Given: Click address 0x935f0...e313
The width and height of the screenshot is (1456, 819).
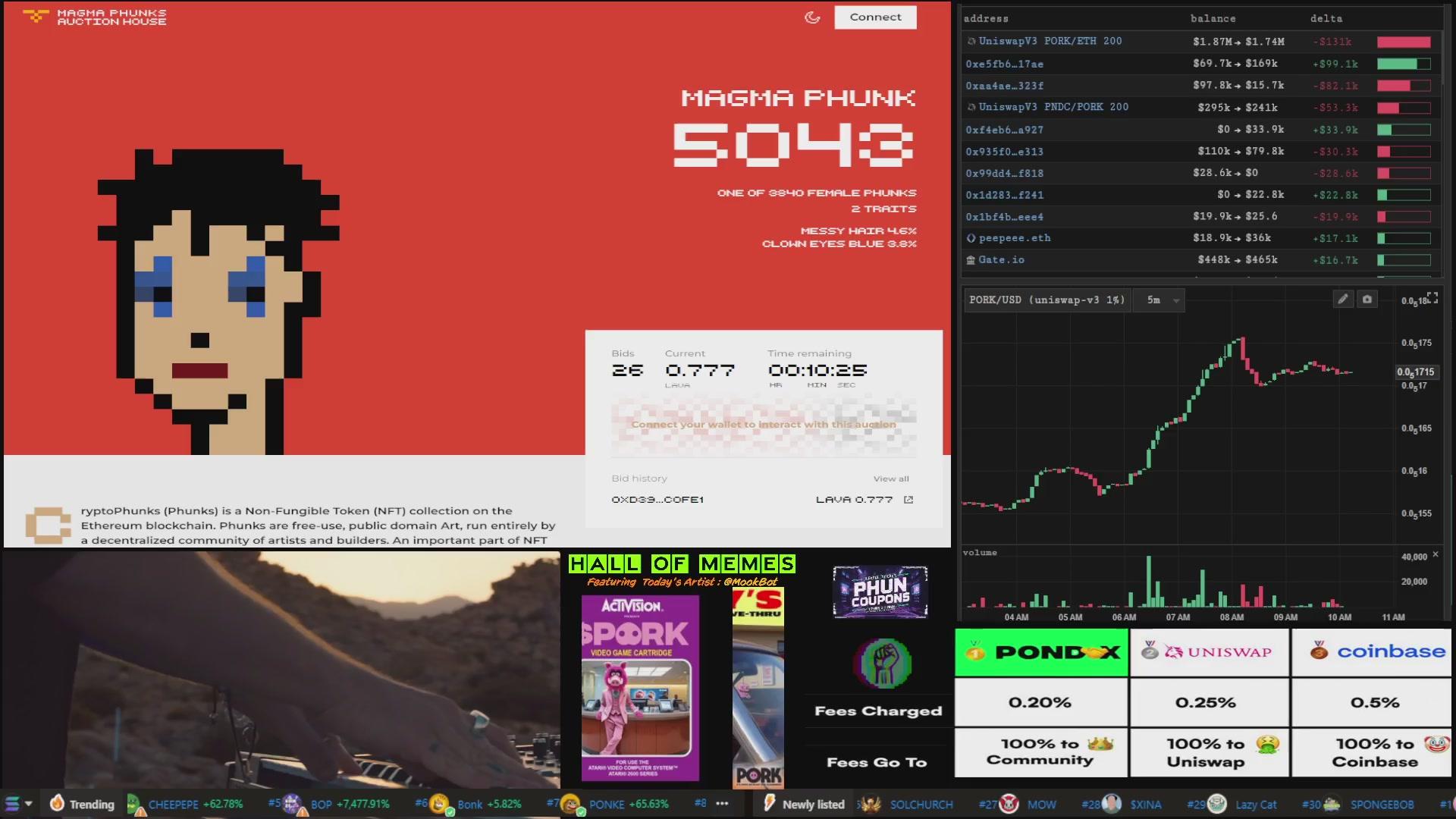Looking at the screenshot, I should coord(1004,152).
